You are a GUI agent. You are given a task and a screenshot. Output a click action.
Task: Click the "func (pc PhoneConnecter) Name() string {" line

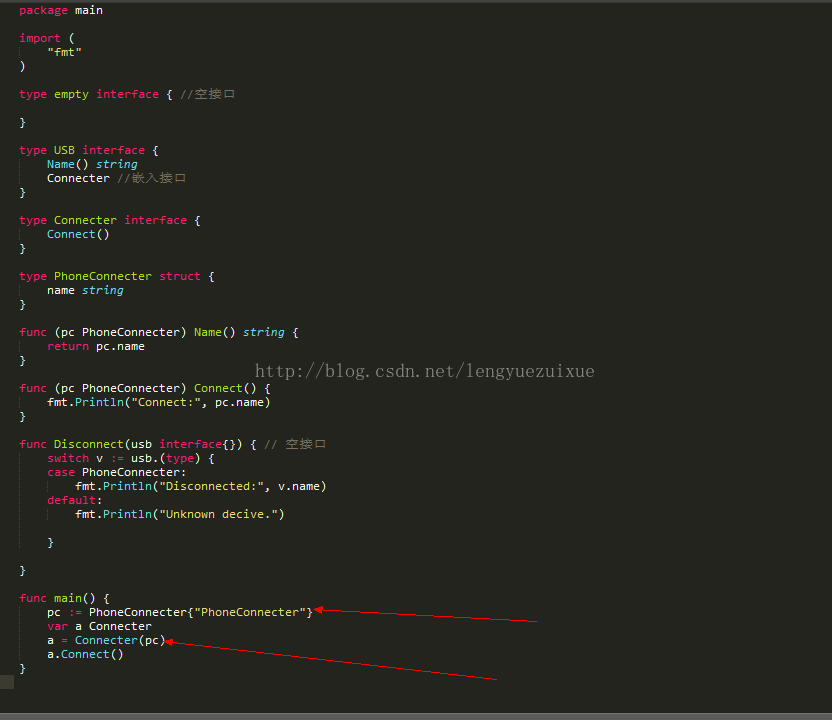click(x=159, y=332)
